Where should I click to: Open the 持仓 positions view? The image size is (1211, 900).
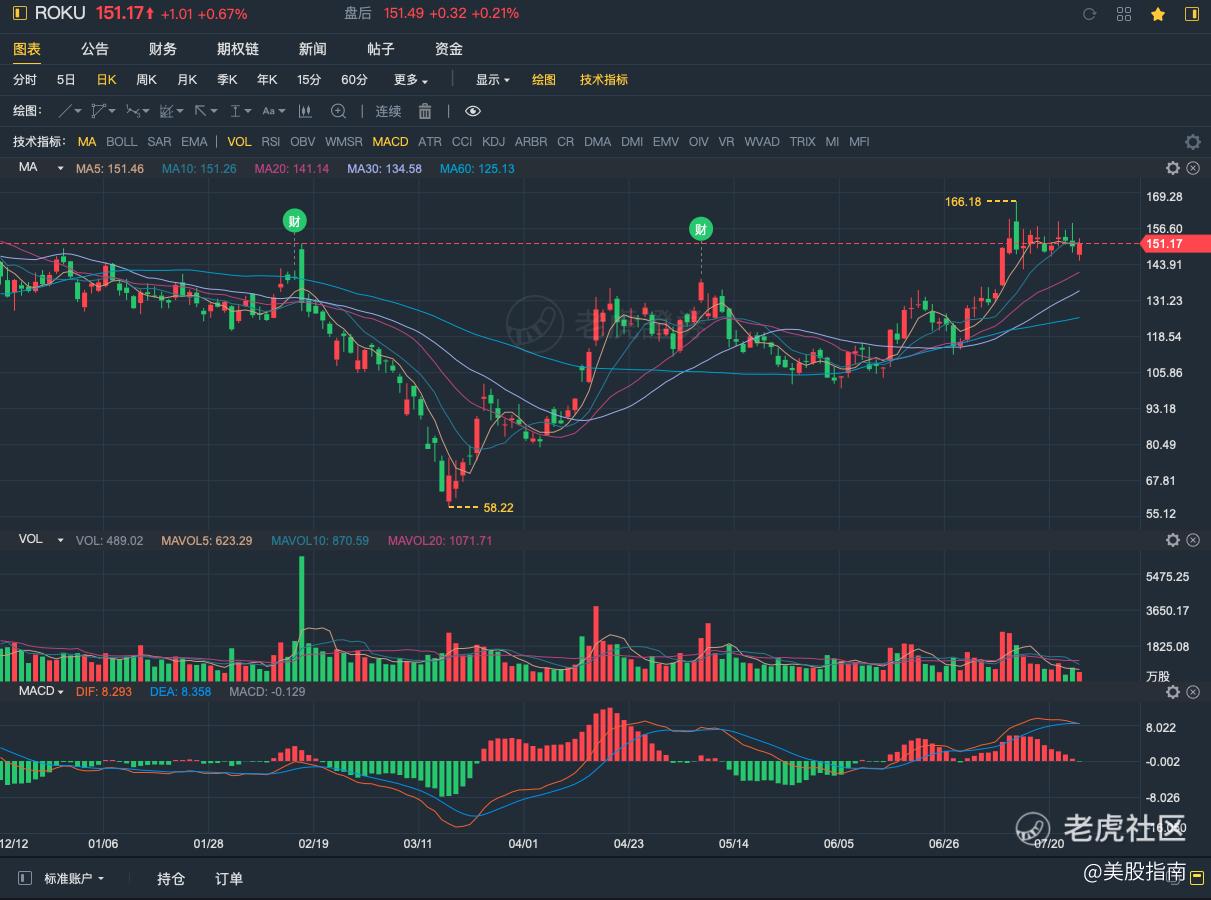[x=171, y=878]
